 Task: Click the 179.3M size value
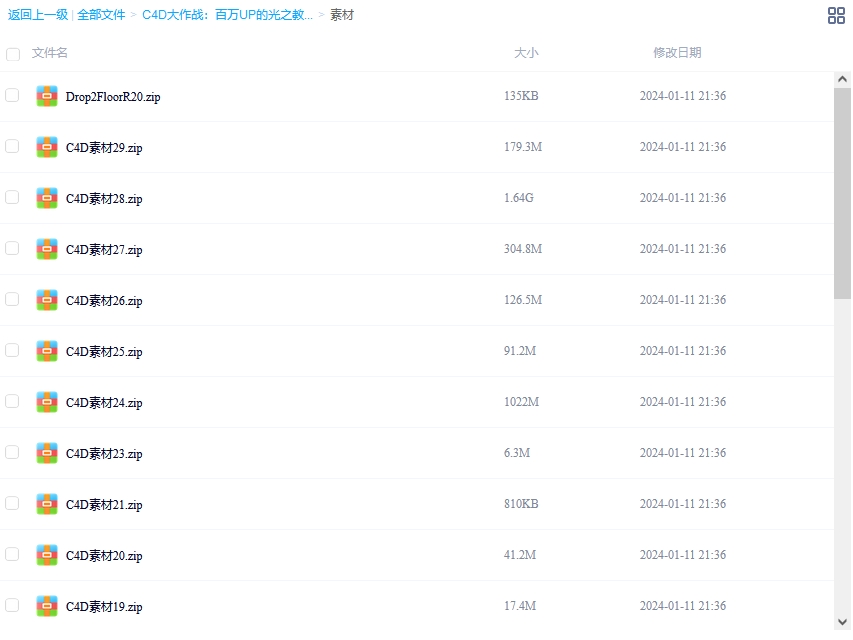[523, 147]
